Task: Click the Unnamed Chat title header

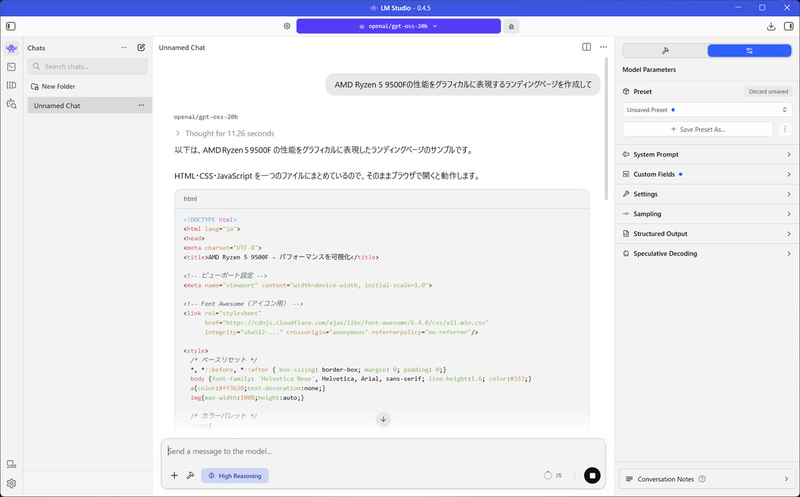Action: tap(182, 47)
